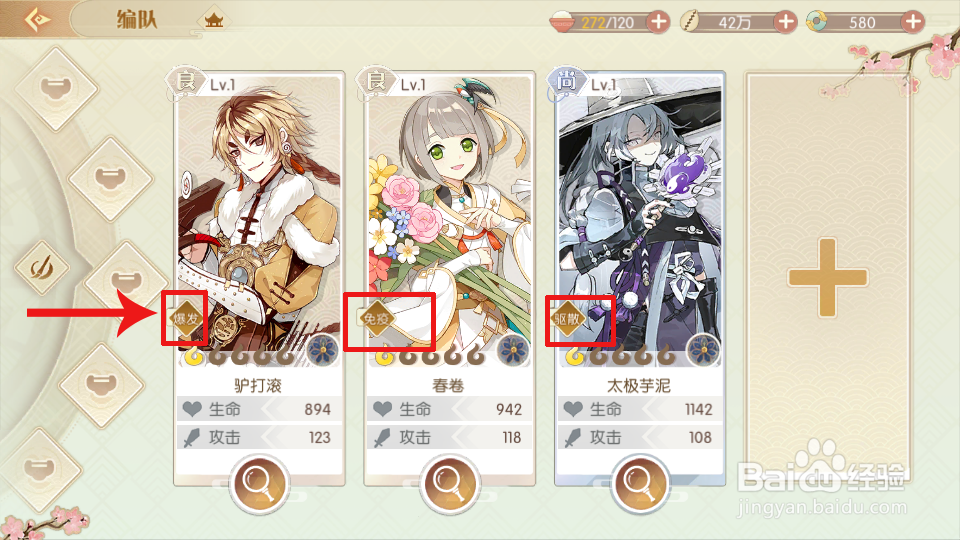
Task: Add a character to the empty slot
Action: point(827,277)
